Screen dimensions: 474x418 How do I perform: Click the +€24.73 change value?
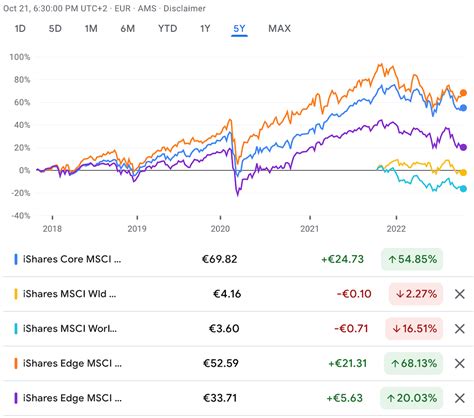(x=342, y=259)
